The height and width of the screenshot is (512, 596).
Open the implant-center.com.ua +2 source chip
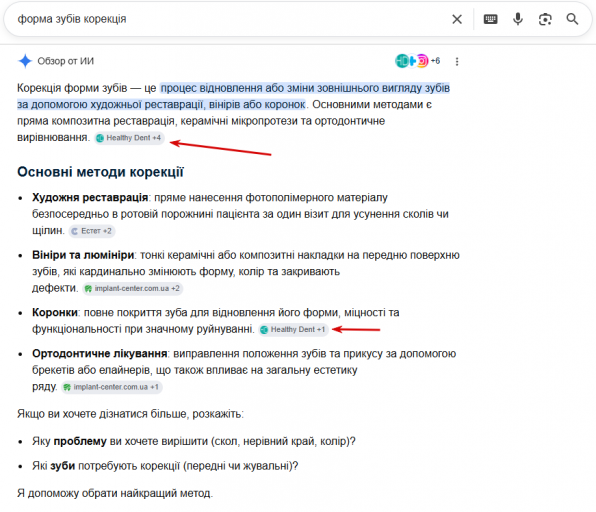click(132, 288)
